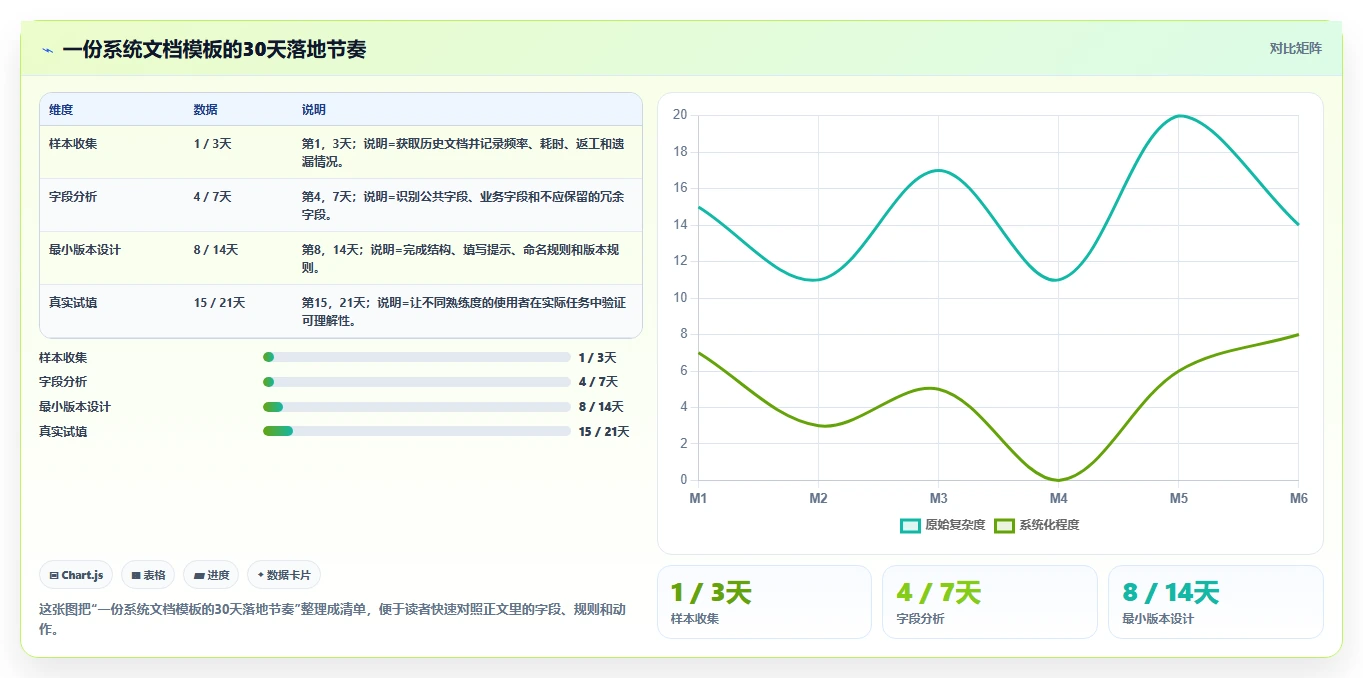Click the Chart.js chip
Image resolution: width=1363 pixels, height=678 pixels.
click(76, 575)
